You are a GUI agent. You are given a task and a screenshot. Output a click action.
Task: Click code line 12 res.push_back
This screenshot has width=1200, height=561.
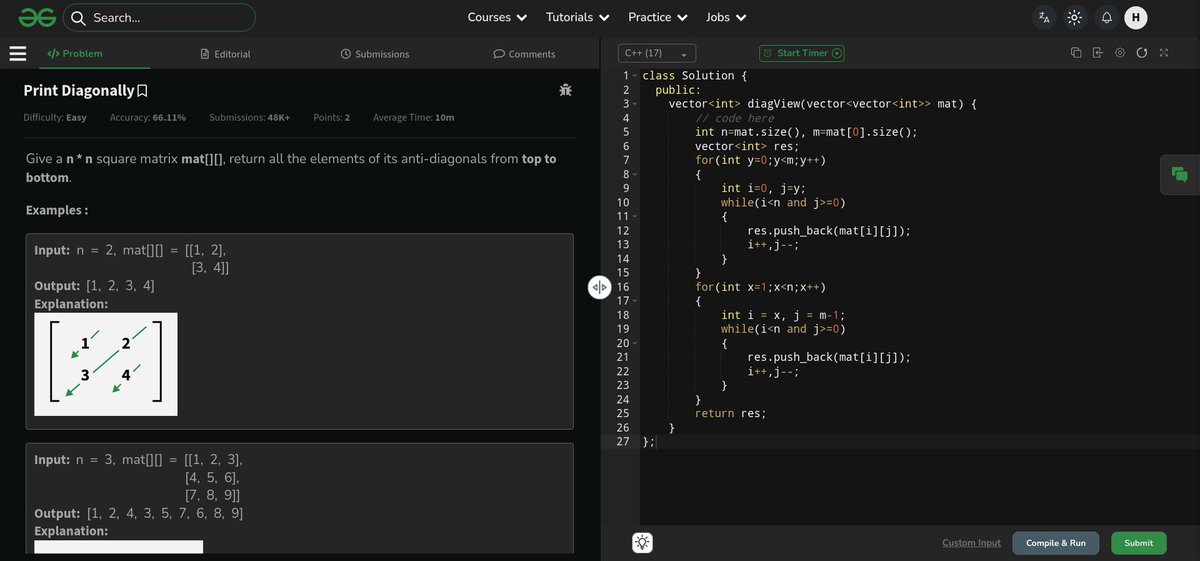click(829, 231)
